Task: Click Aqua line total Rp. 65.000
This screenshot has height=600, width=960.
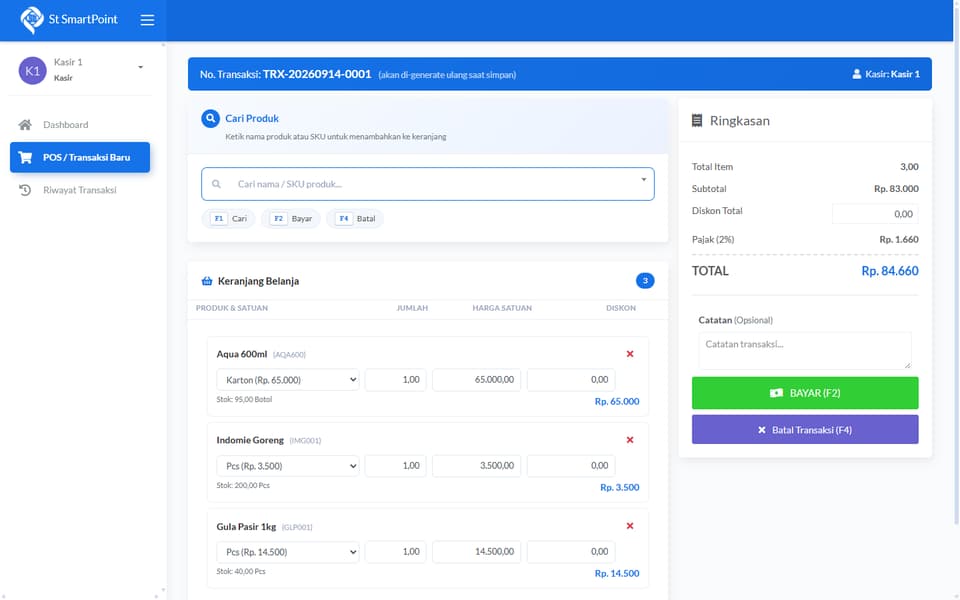Action: [617, 402]
